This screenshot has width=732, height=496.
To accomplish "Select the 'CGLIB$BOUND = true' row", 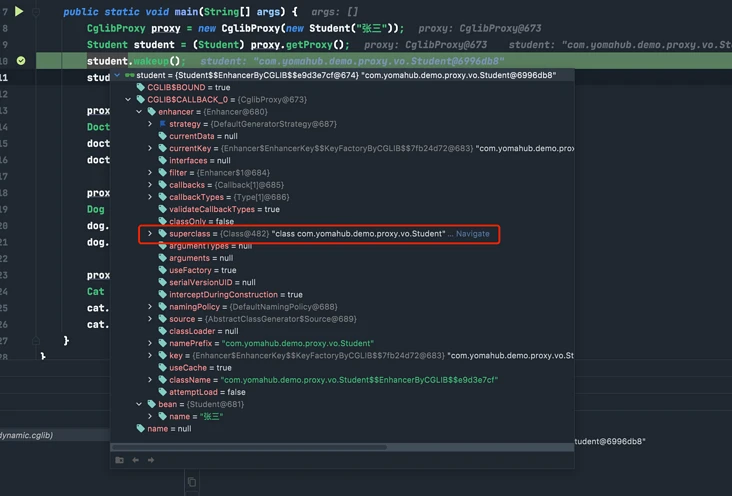I will coord(342,87).
